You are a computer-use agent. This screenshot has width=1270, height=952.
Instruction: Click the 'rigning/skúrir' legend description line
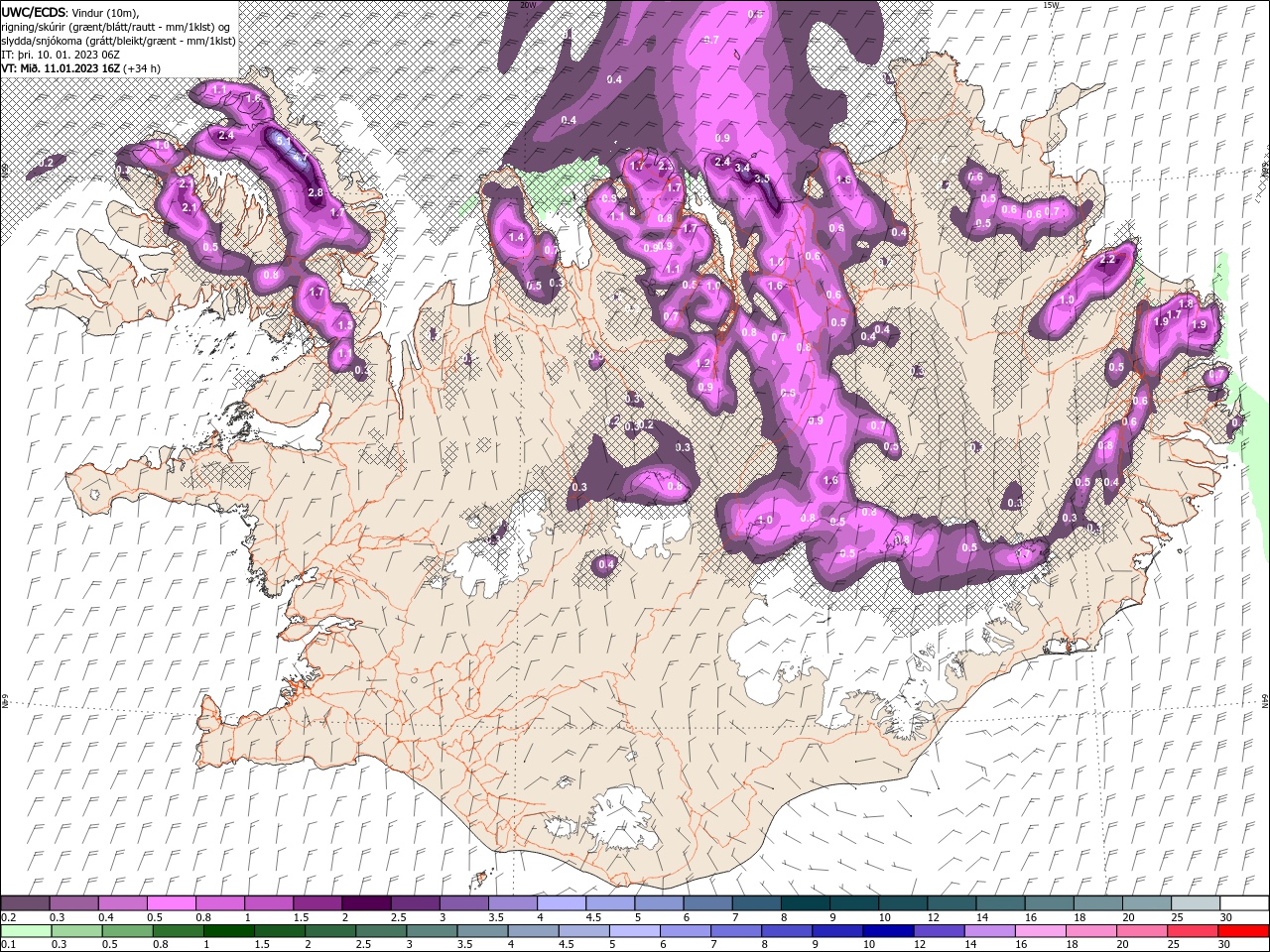[x=116, y=27]
